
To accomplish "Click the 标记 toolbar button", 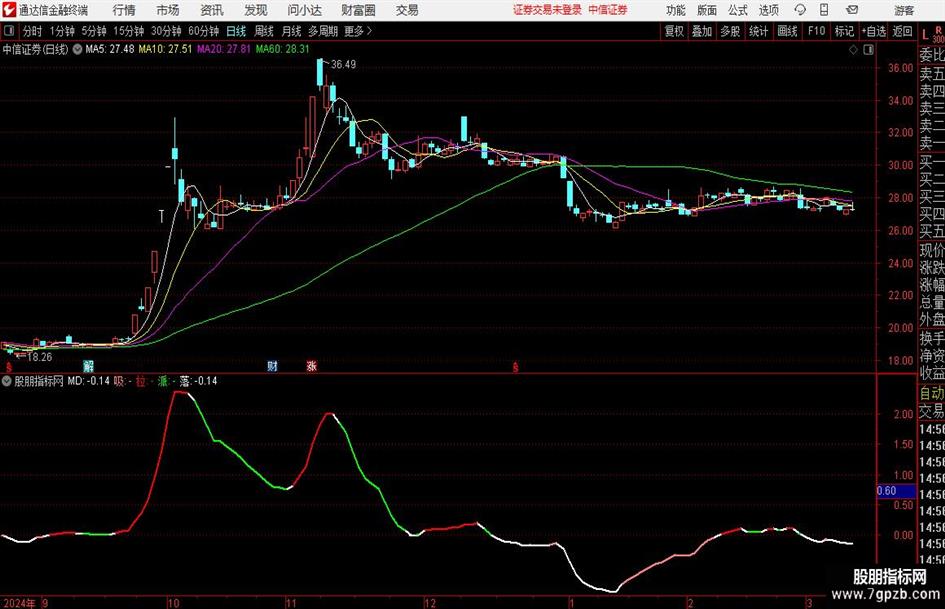I will [x=844, y=31].
